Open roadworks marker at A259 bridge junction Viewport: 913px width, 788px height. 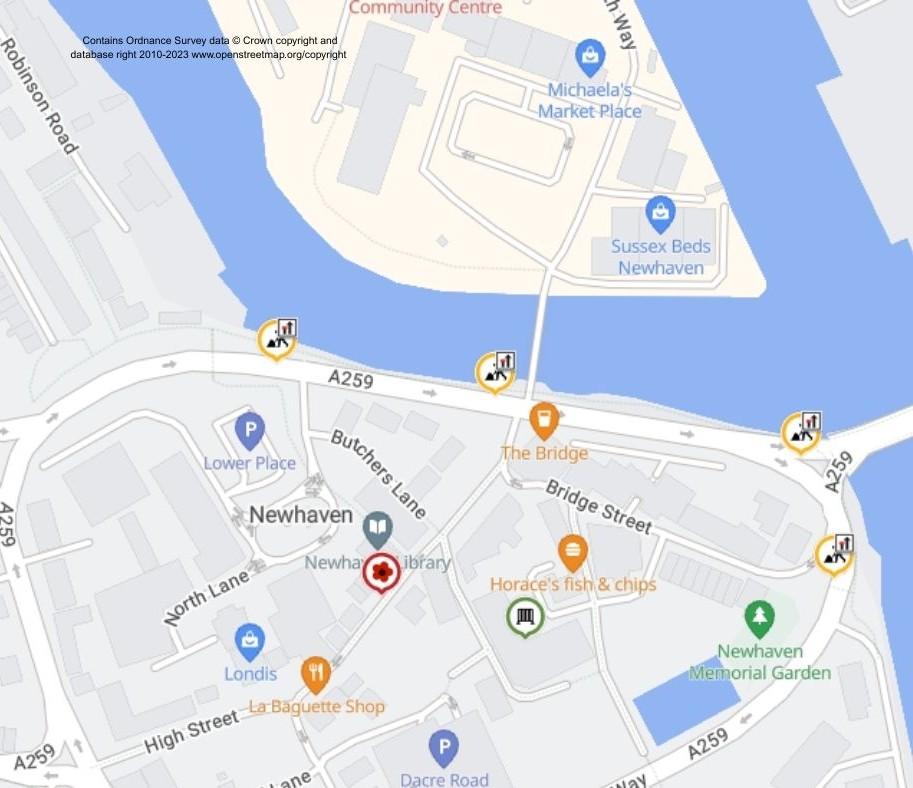point(801,433)
